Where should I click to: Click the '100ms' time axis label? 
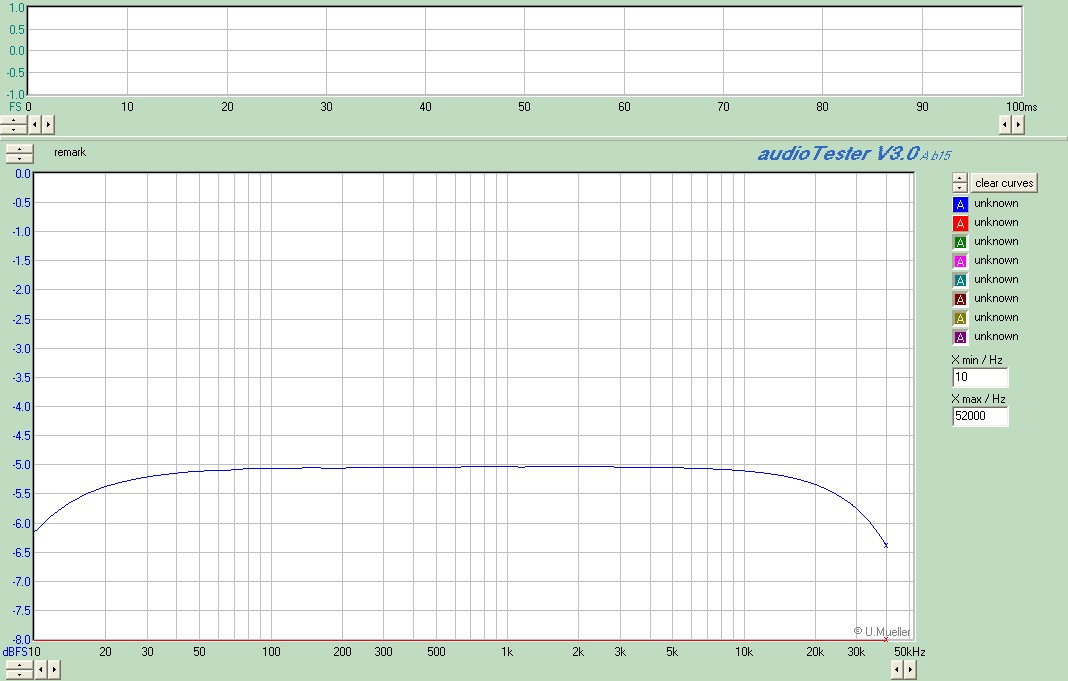[1022, 106]
